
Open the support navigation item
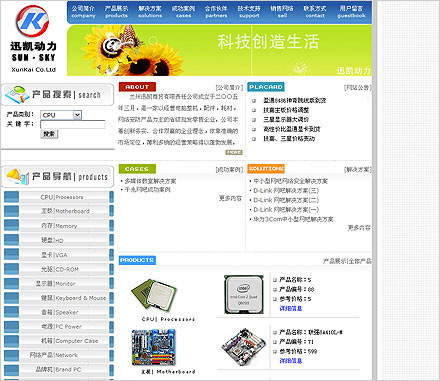[249, 12]
